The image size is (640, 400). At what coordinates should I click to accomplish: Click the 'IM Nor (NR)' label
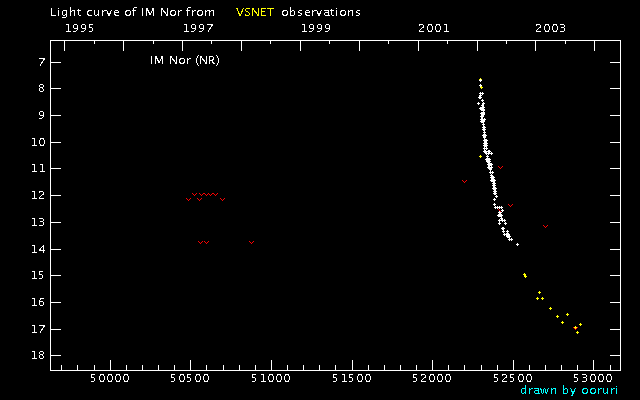click(x=184, y=60)
